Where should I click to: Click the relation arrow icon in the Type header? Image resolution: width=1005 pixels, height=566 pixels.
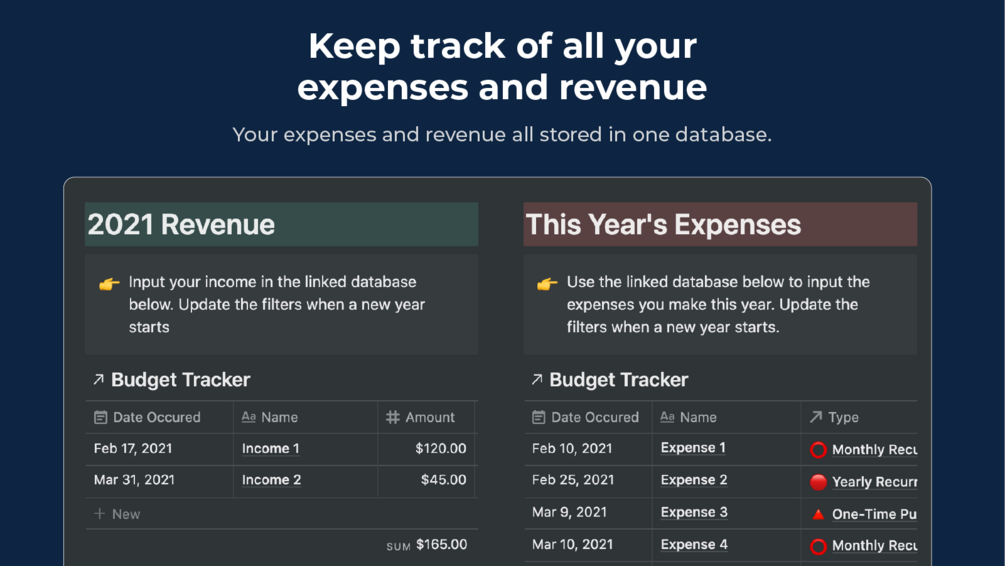point(816,418)
